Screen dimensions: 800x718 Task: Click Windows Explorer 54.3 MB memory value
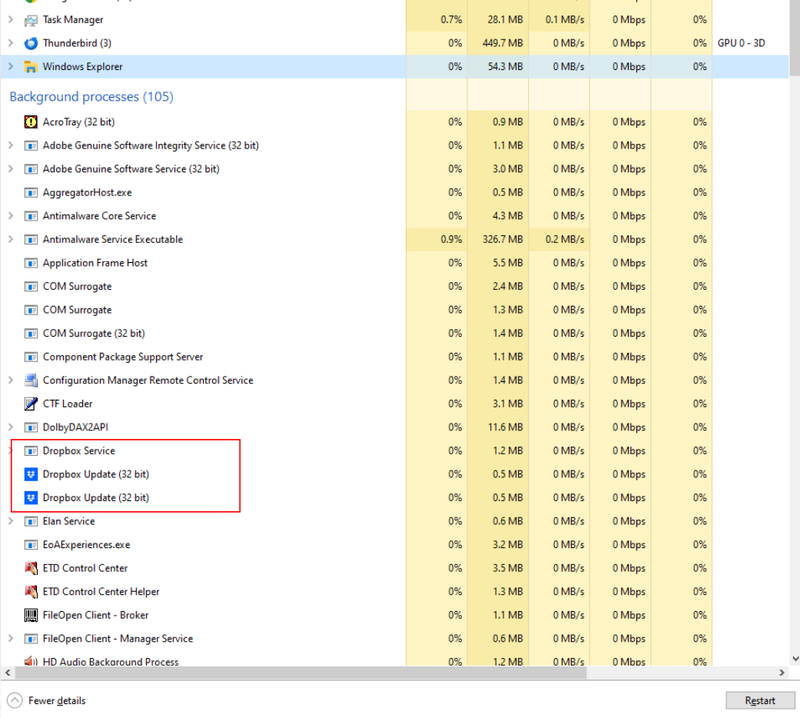tap(505, 67)
